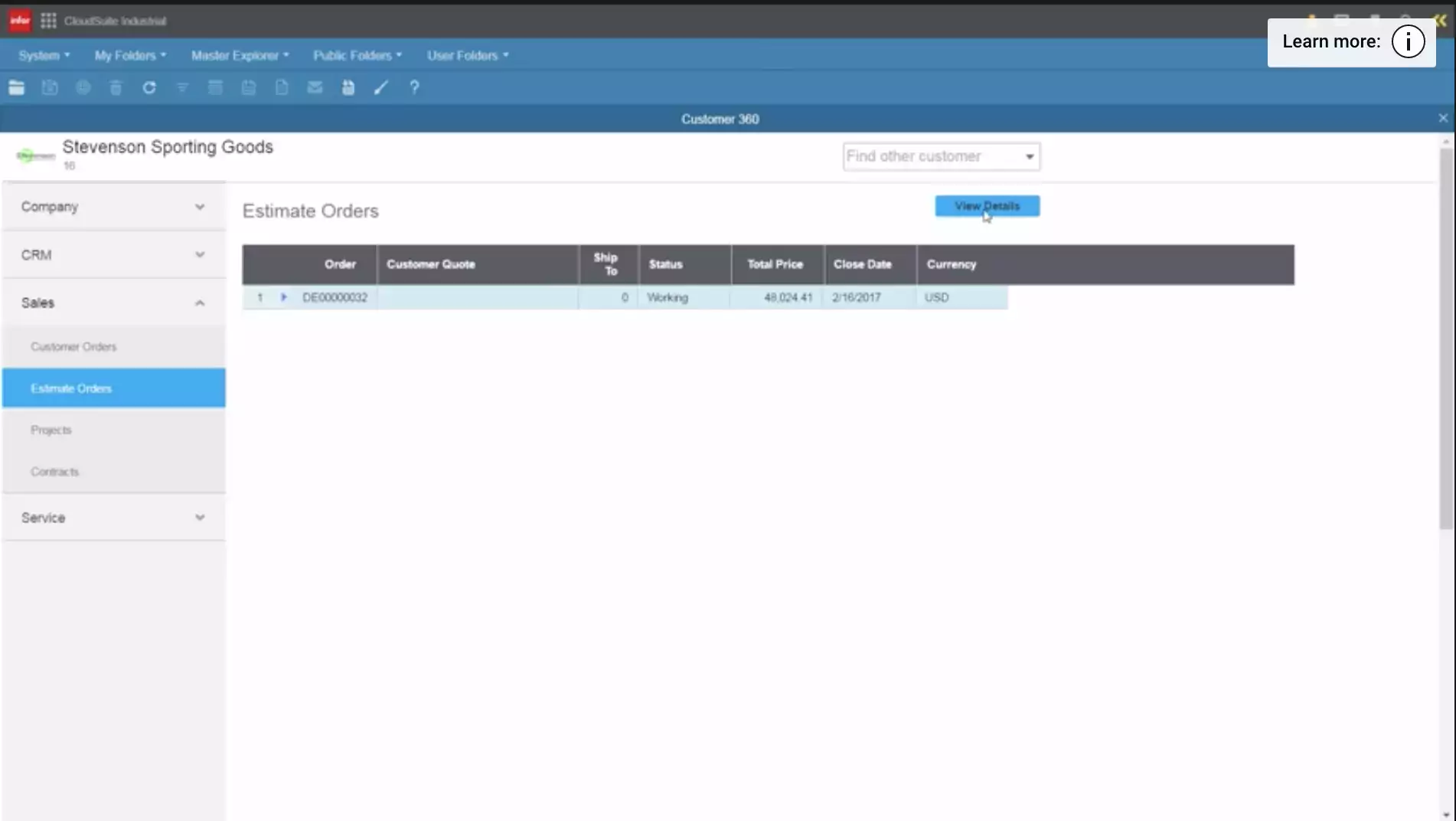This screenshot has width=1456, height=821.
Task: Expand row arrow for order DE00000032
Action: pos(283,297)
